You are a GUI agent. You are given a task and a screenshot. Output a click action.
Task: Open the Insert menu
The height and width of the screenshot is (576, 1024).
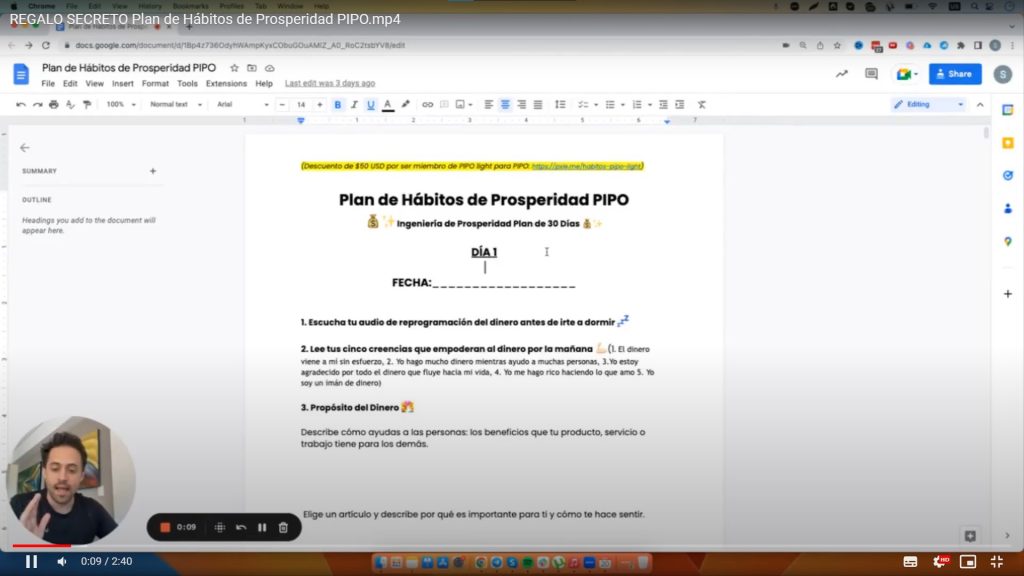coord(123,84)
